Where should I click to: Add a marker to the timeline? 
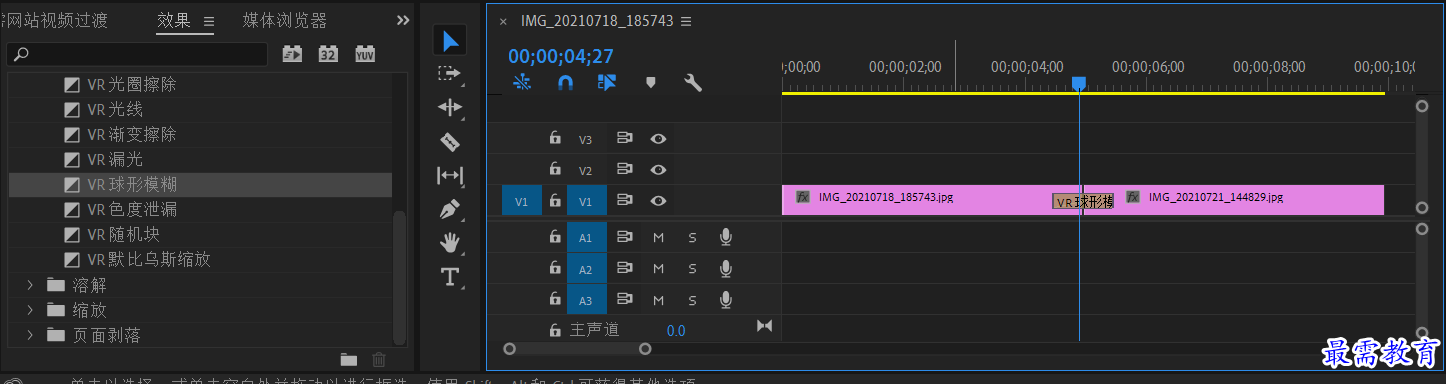[651, 83]
